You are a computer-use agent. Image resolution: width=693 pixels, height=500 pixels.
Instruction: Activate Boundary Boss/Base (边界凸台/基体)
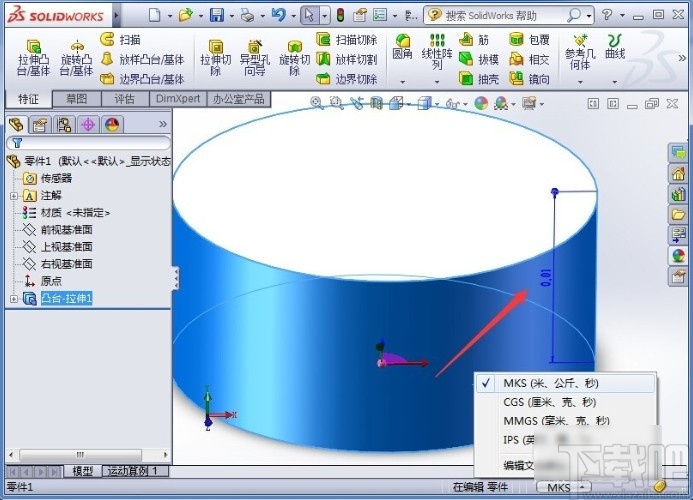click(x=142, y=79)
